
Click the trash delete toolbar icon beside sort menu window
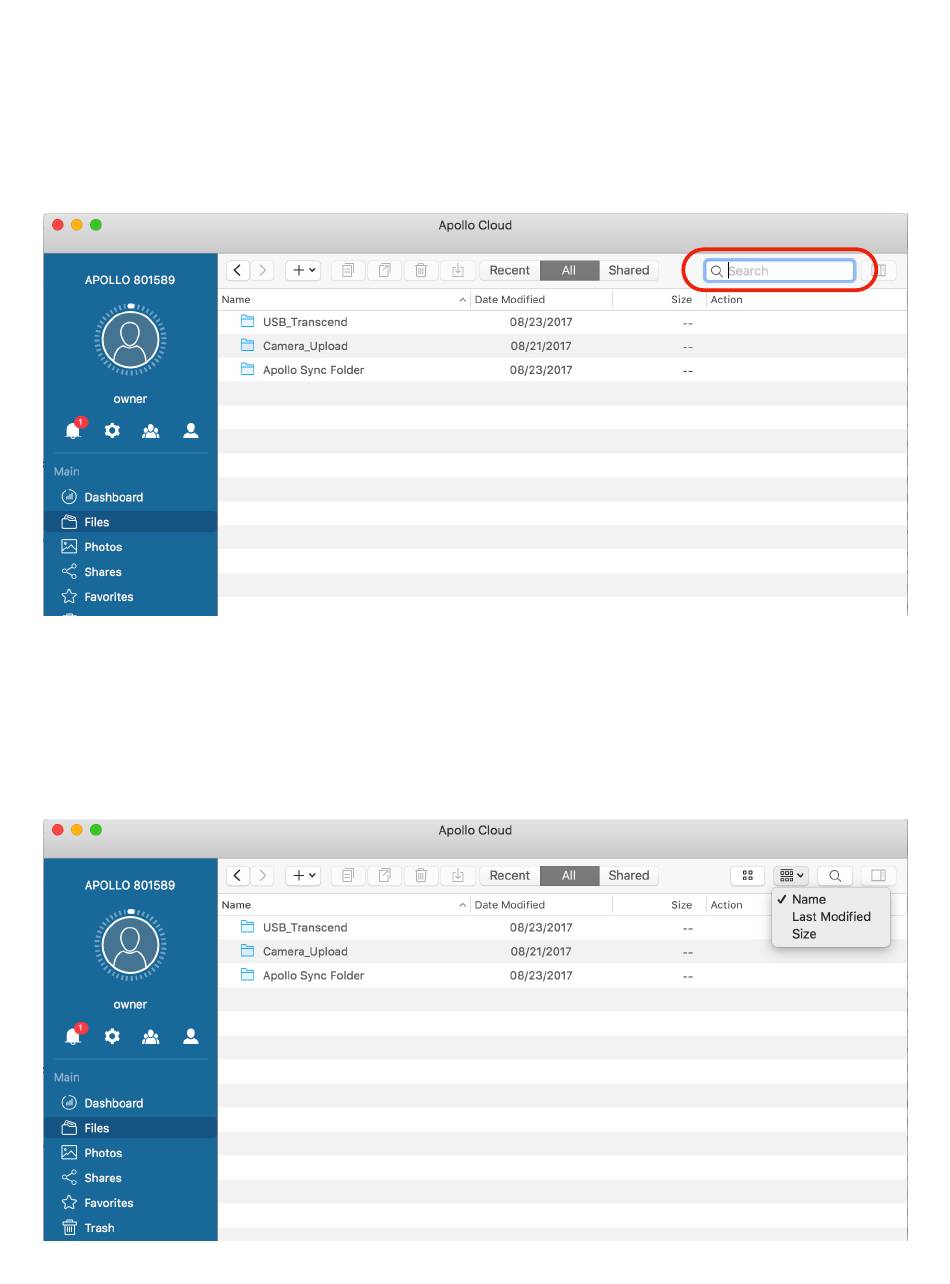(x=421, y=876)
